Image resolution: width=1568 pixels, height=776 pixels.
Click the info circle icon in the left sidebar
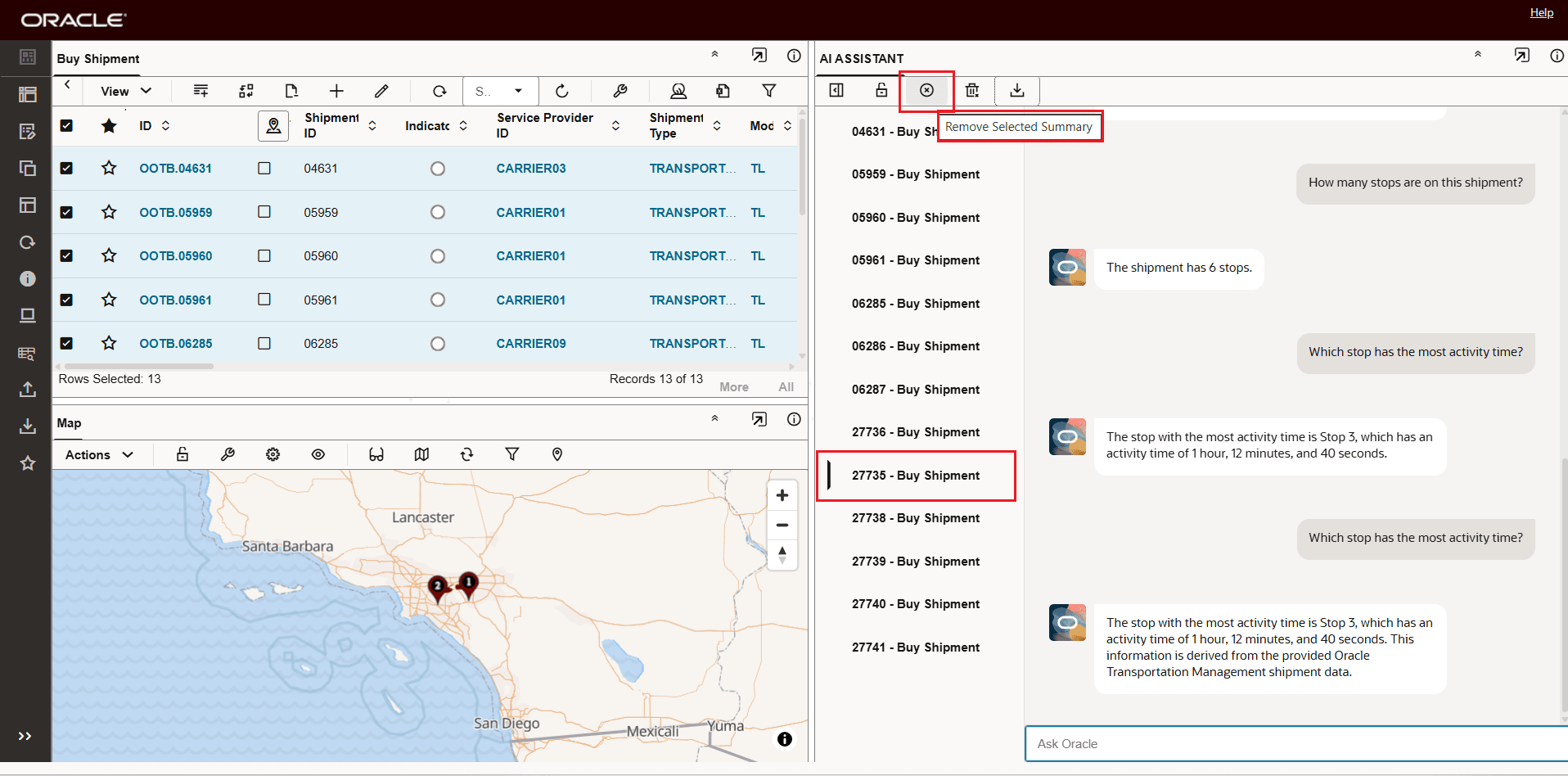coord(28,279)
